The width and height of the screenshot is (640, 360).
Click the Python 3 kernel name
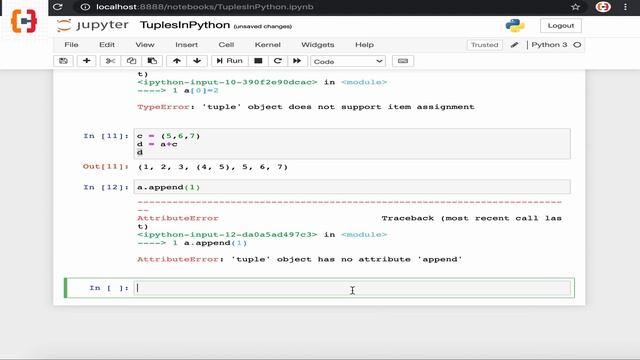click(549, 44)
